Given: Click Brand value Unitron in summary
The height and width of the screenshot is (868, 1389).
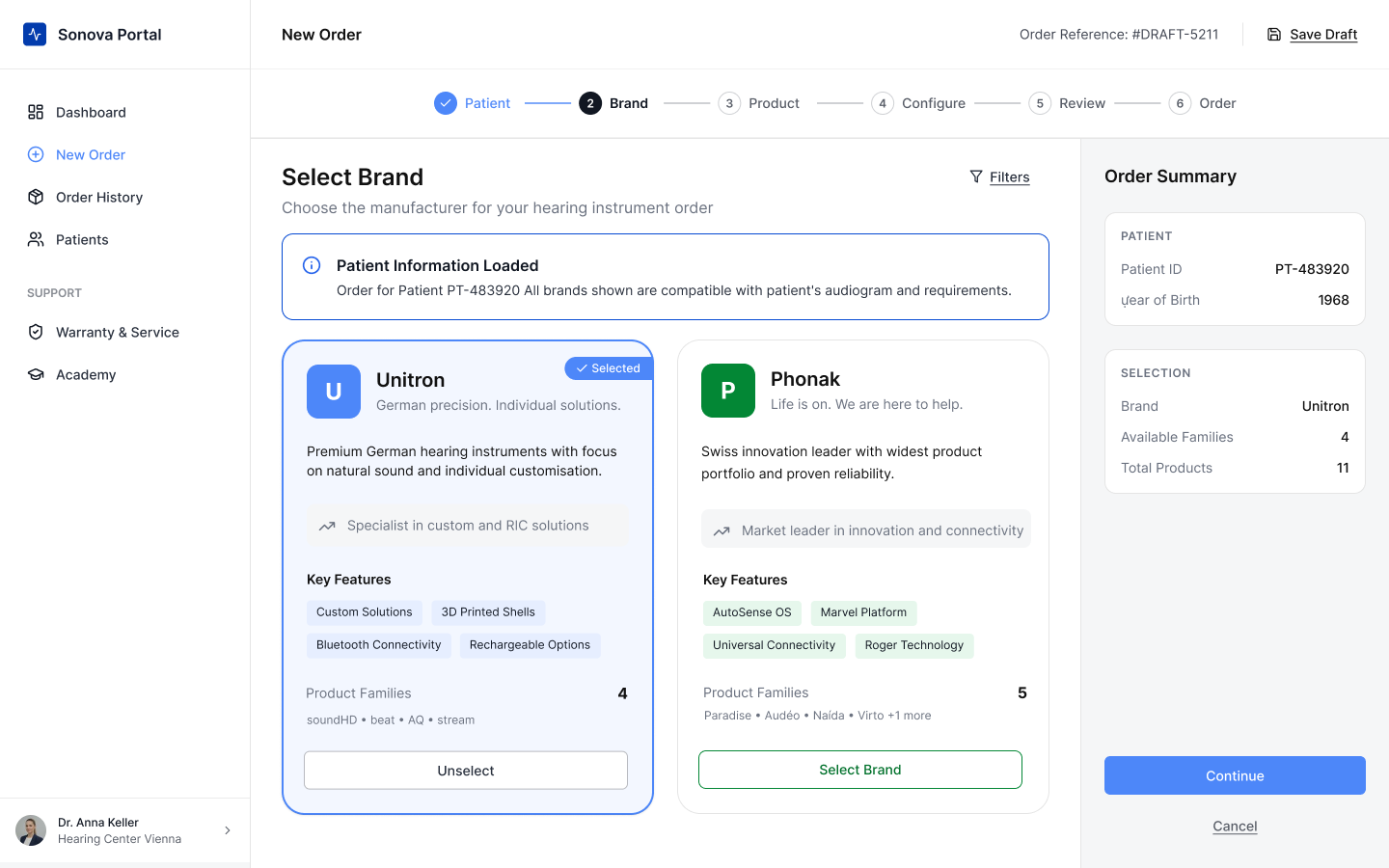Looking at the screenshot, I should coord(1325,406).
